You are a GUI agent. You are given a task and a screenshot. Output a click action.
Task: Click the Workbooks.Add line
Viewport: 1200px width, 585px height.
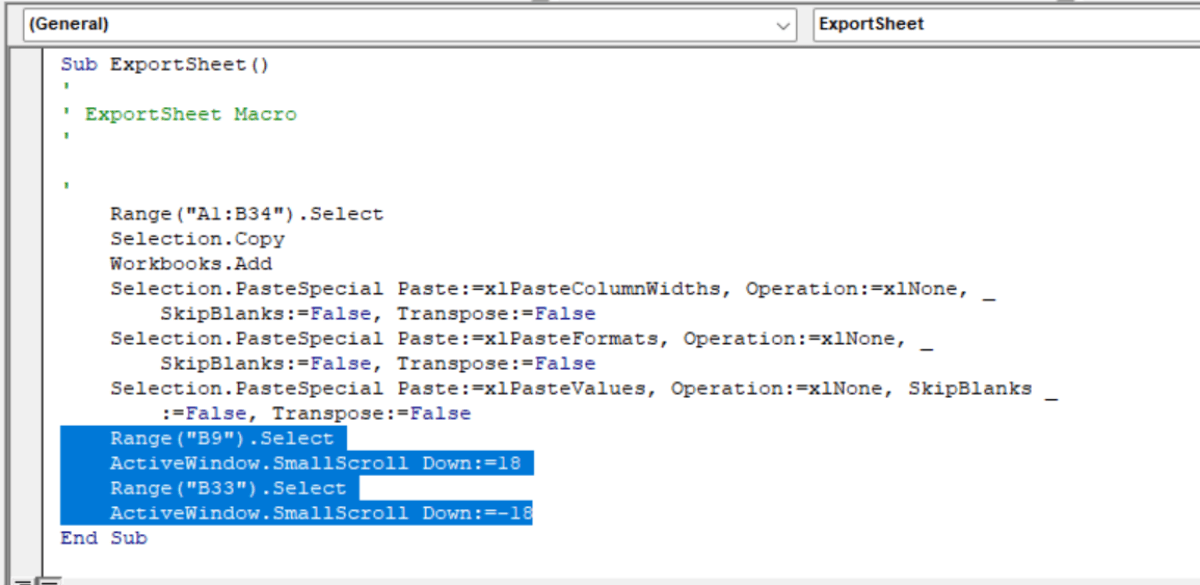pyautogui.click(x=191, y=264)
